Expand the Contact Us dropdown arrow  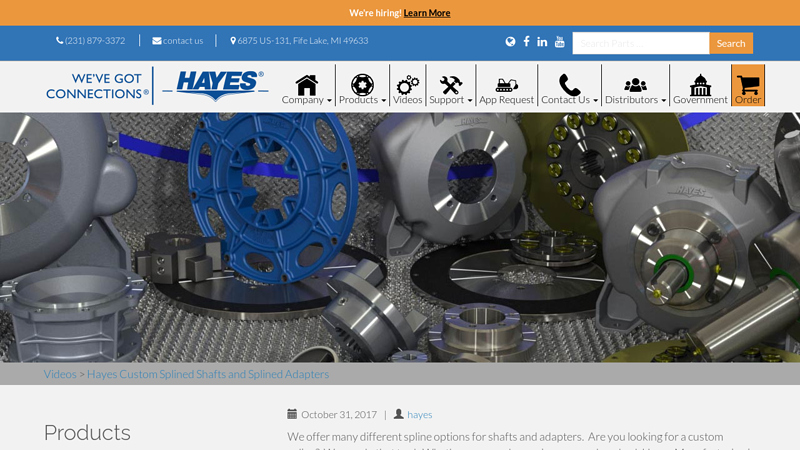[x=595, y=101]
